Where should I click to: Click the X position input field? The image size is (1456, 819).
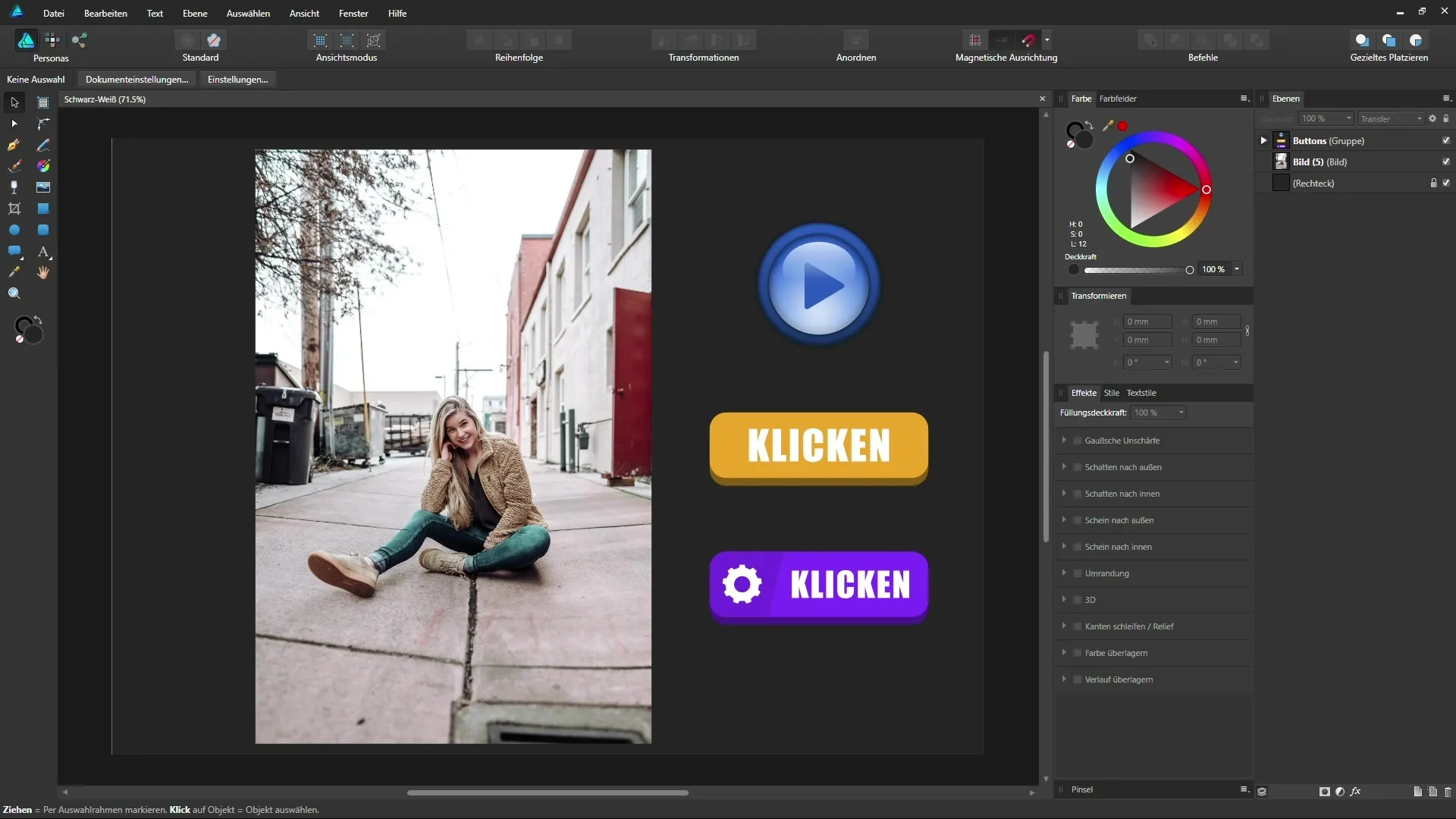tap(1147, 322)
